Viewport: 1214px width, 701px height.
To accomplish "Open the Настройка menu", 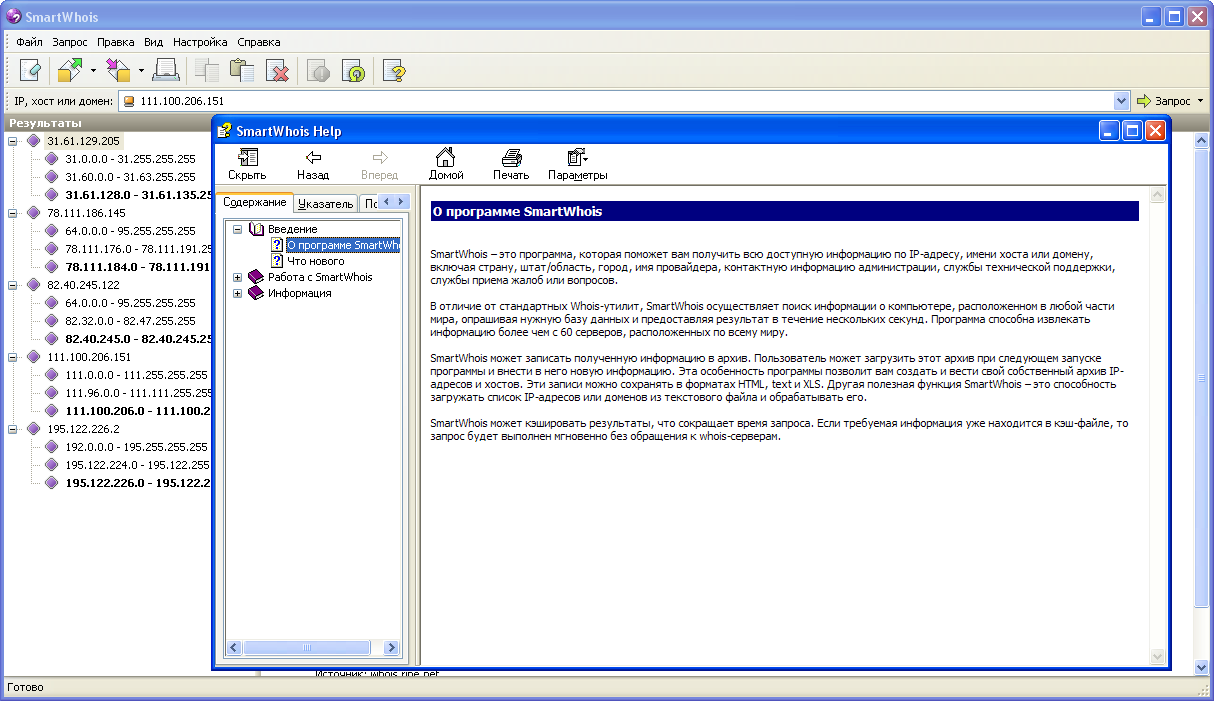I will pos(200,42).
